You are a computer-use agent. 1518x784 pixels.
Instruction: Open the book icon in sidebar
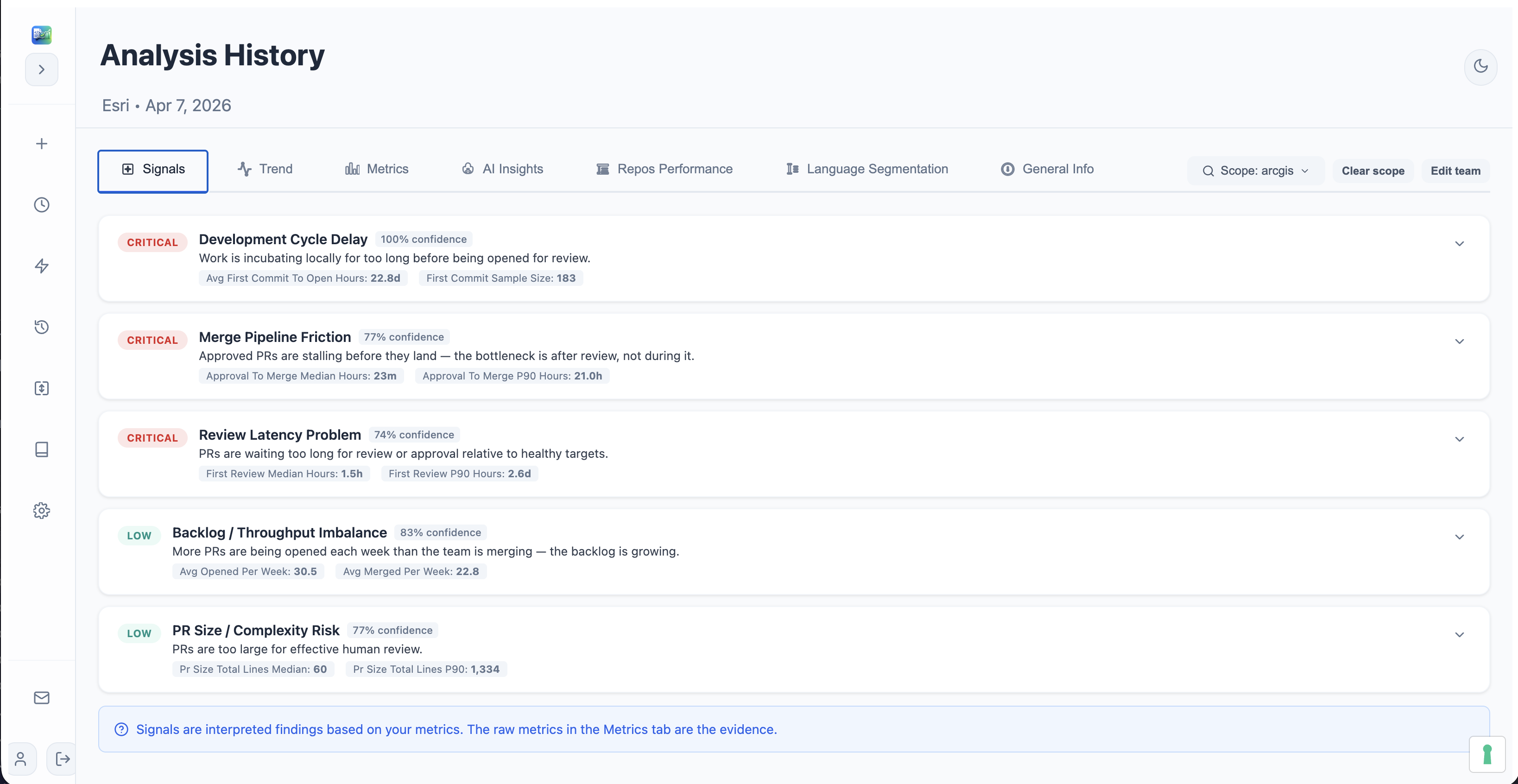tap(41, 449)
